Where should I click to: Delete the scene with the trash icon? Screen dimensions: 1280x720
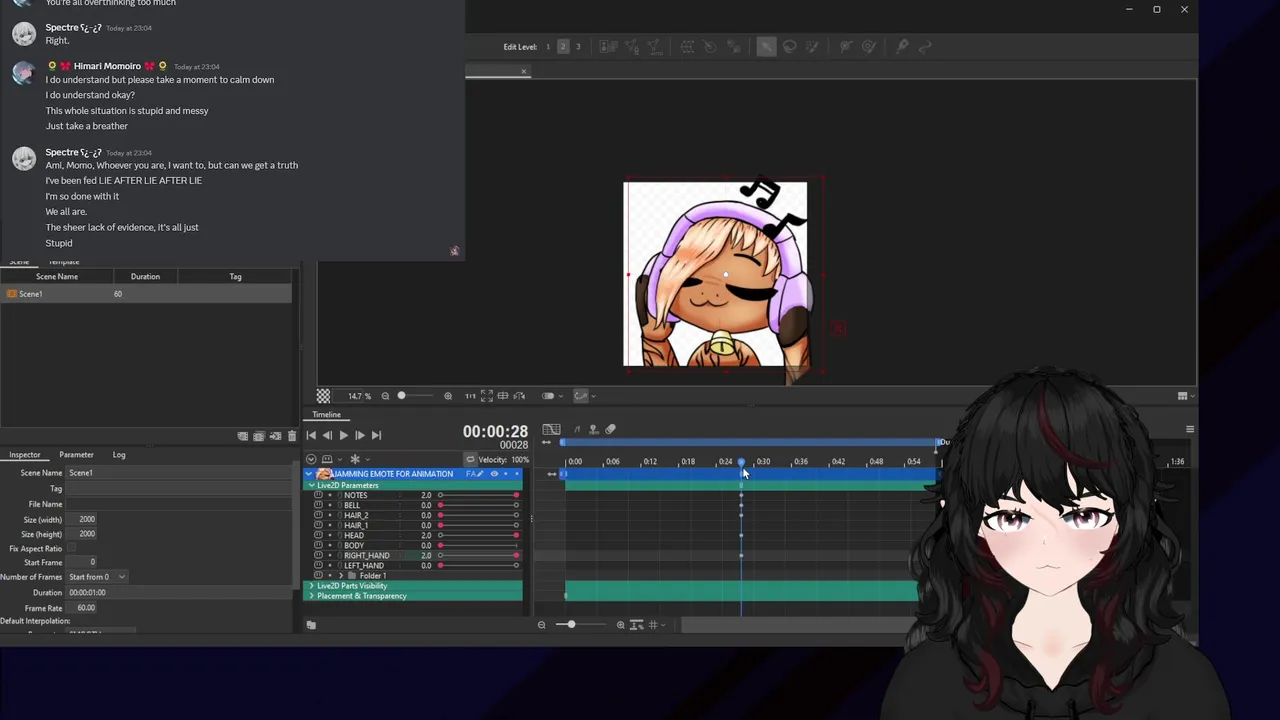pos(292,436)
